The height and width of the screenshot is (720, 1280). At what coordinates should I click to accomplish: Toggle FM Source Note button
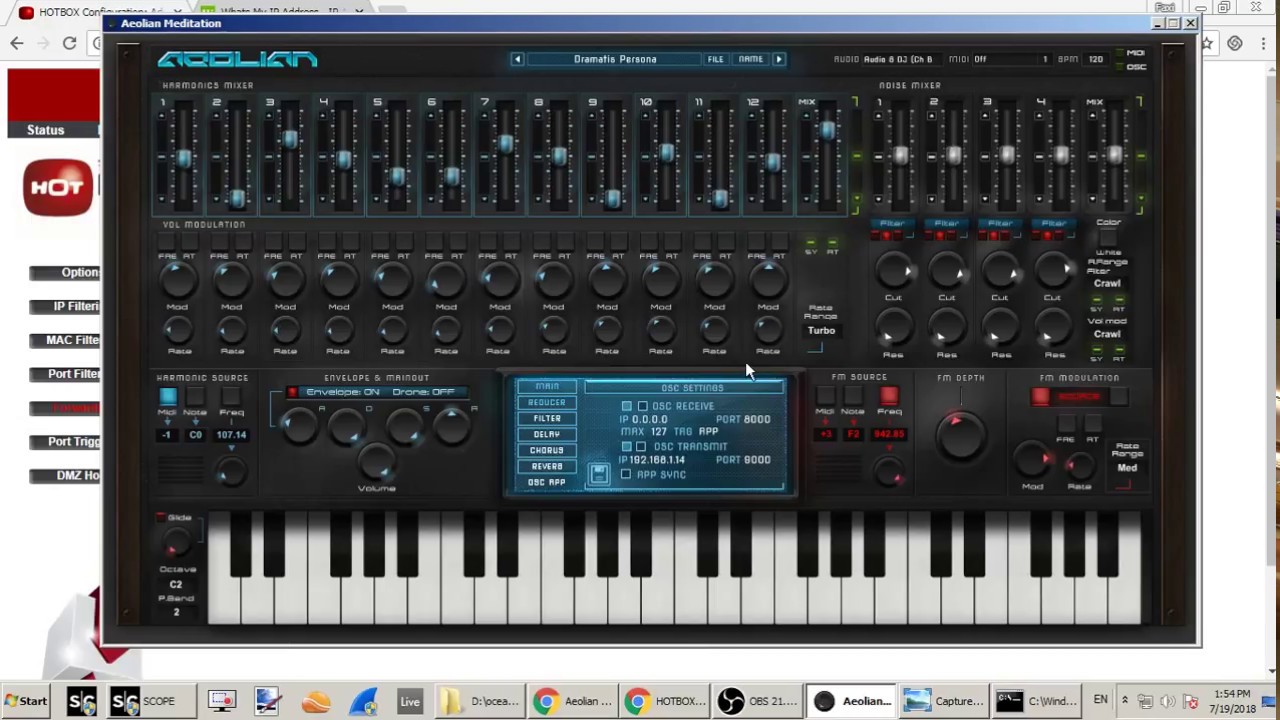(853, 398)
